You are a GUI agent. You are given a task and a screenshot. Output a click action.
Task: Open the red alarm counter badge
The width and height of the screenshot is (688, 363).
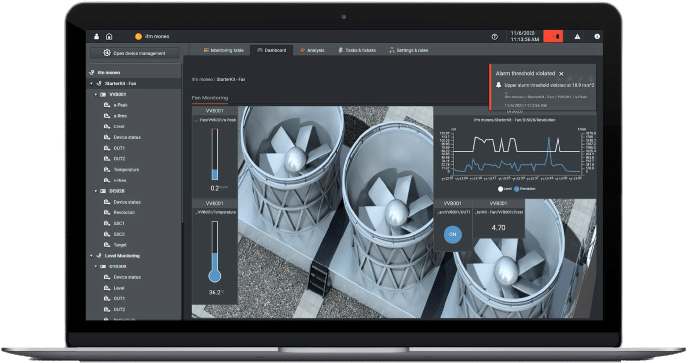pos(553,36)
